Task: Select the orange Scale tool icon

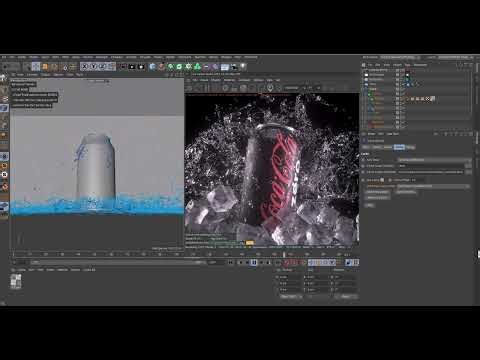Action: pyautogui.click(x=45, y=67)
